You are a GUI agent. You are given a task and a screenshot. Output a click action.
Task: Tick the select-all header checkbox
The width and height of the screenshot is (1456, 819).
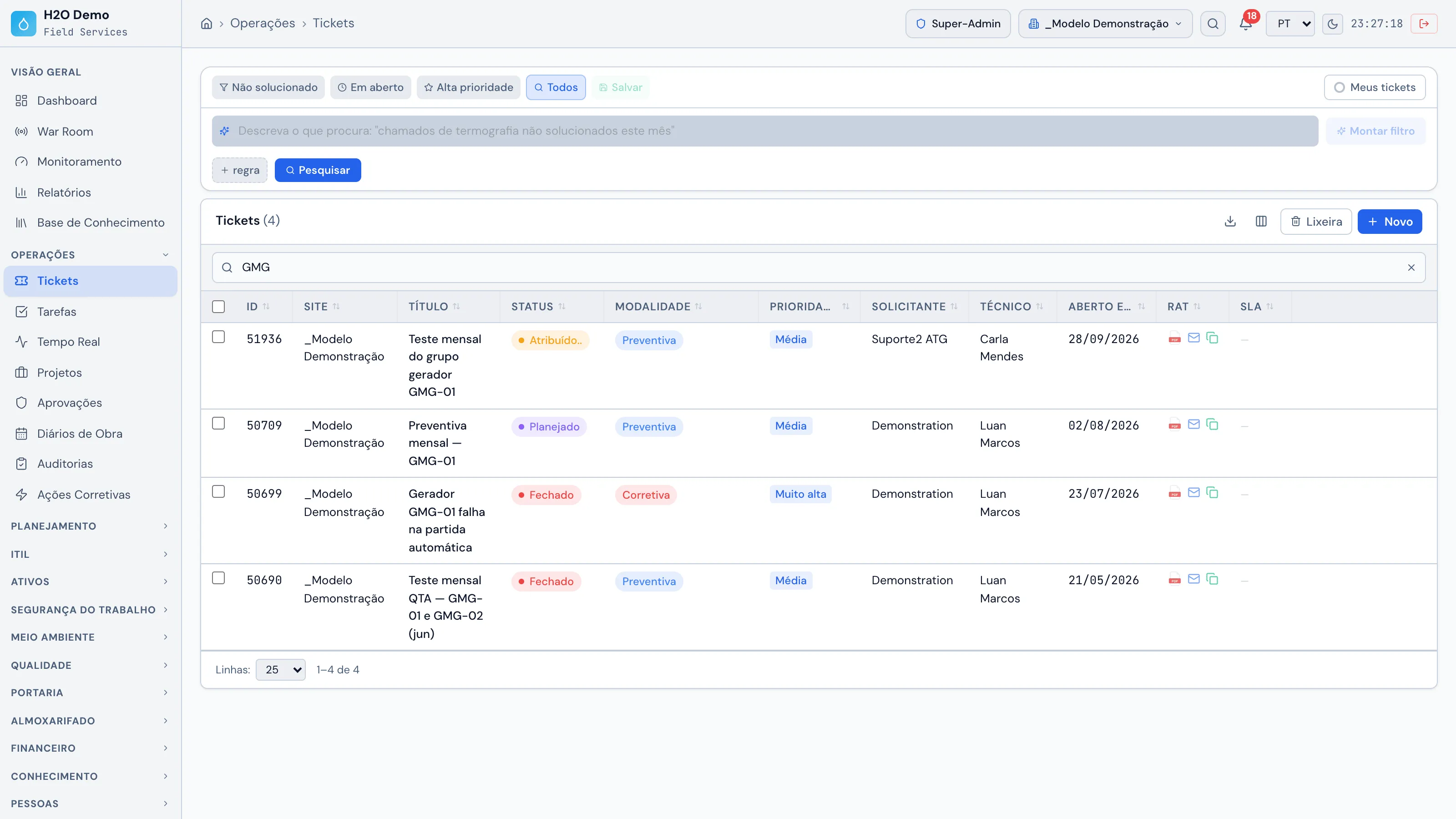pos(218,306)
